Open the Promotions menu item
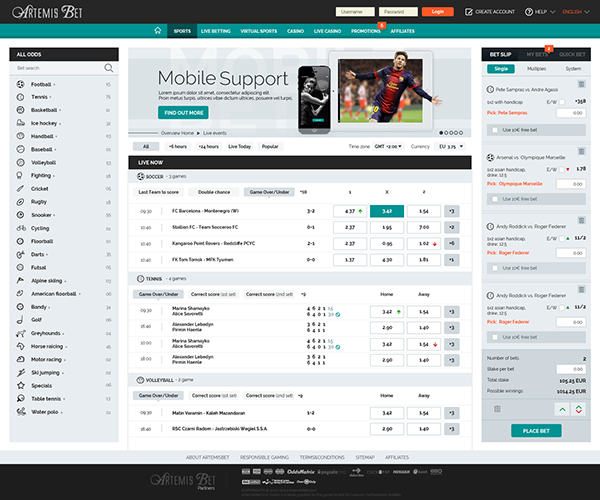This screenshot has width=600, height=500. click(366, 31)
